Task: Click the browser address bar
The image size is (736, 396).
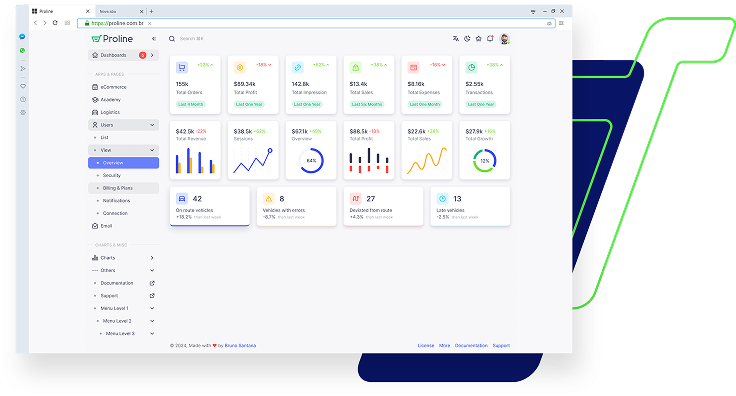Action: coord(316,23)
